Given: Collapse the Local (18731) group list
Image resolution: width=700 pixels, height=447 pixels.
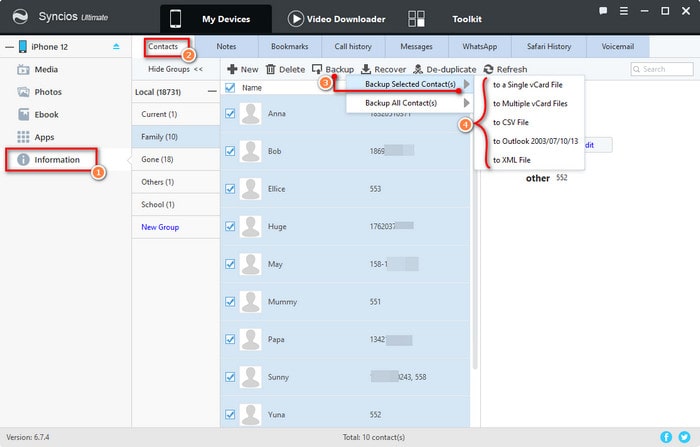Looking at the screenshot, I should click(212, 92).
